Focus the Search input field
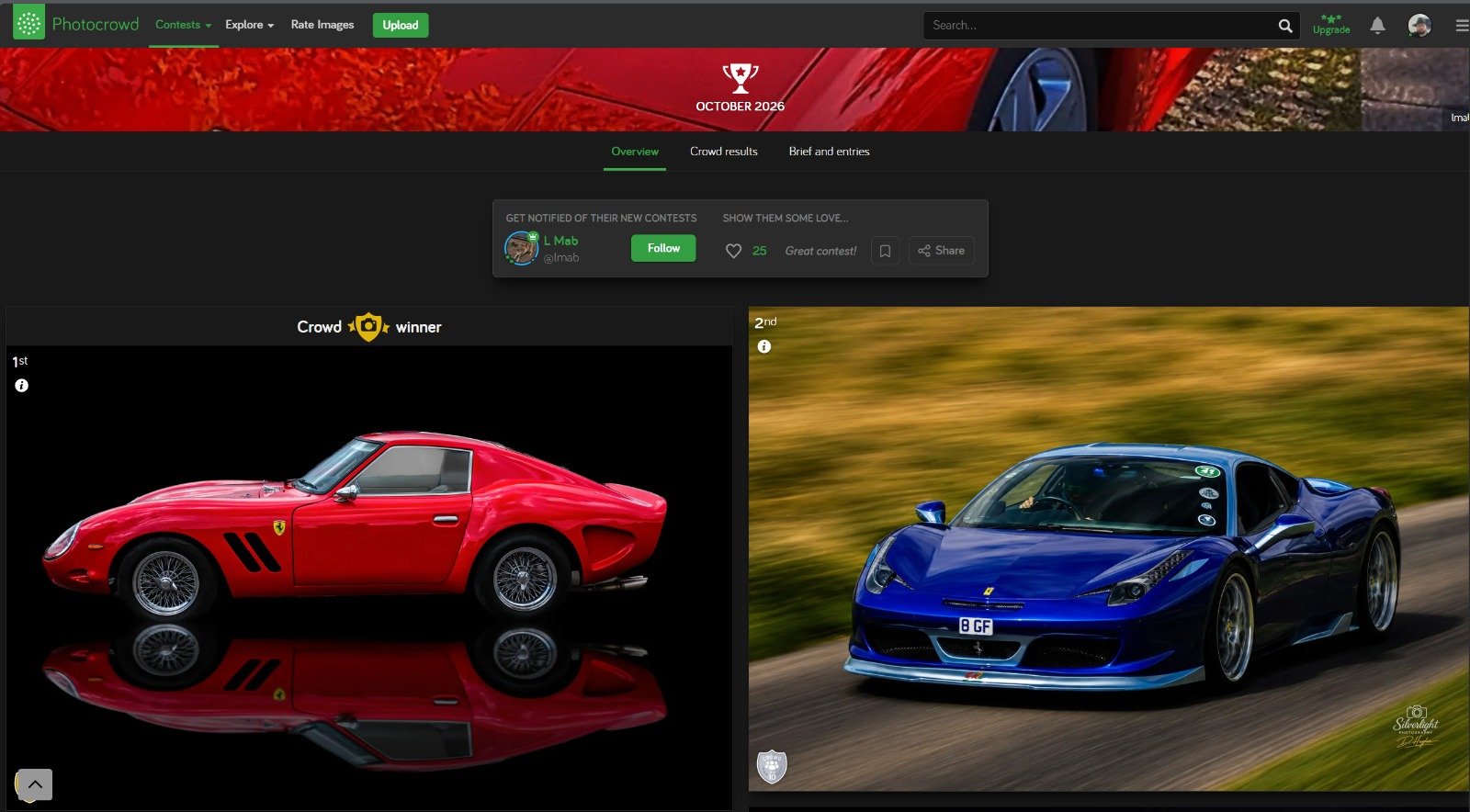Viewport: 1470px width, 812px height. (1099, 26)
